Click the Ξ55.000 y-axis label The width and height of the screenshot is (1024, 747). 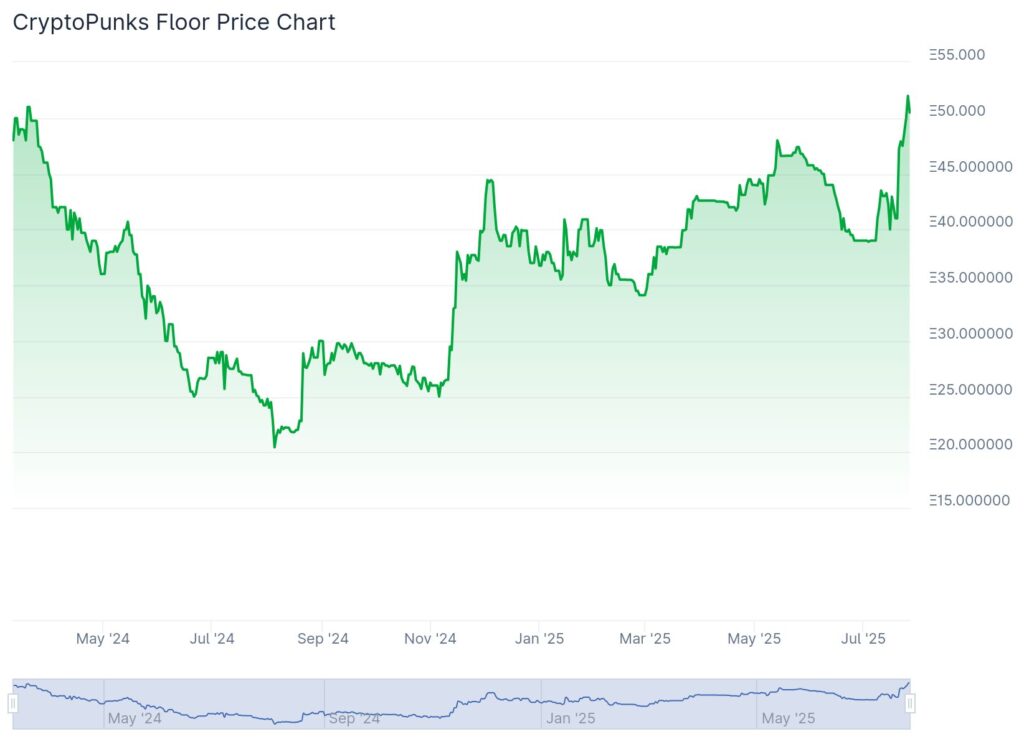pyautogui.click(x=957, y=55)
